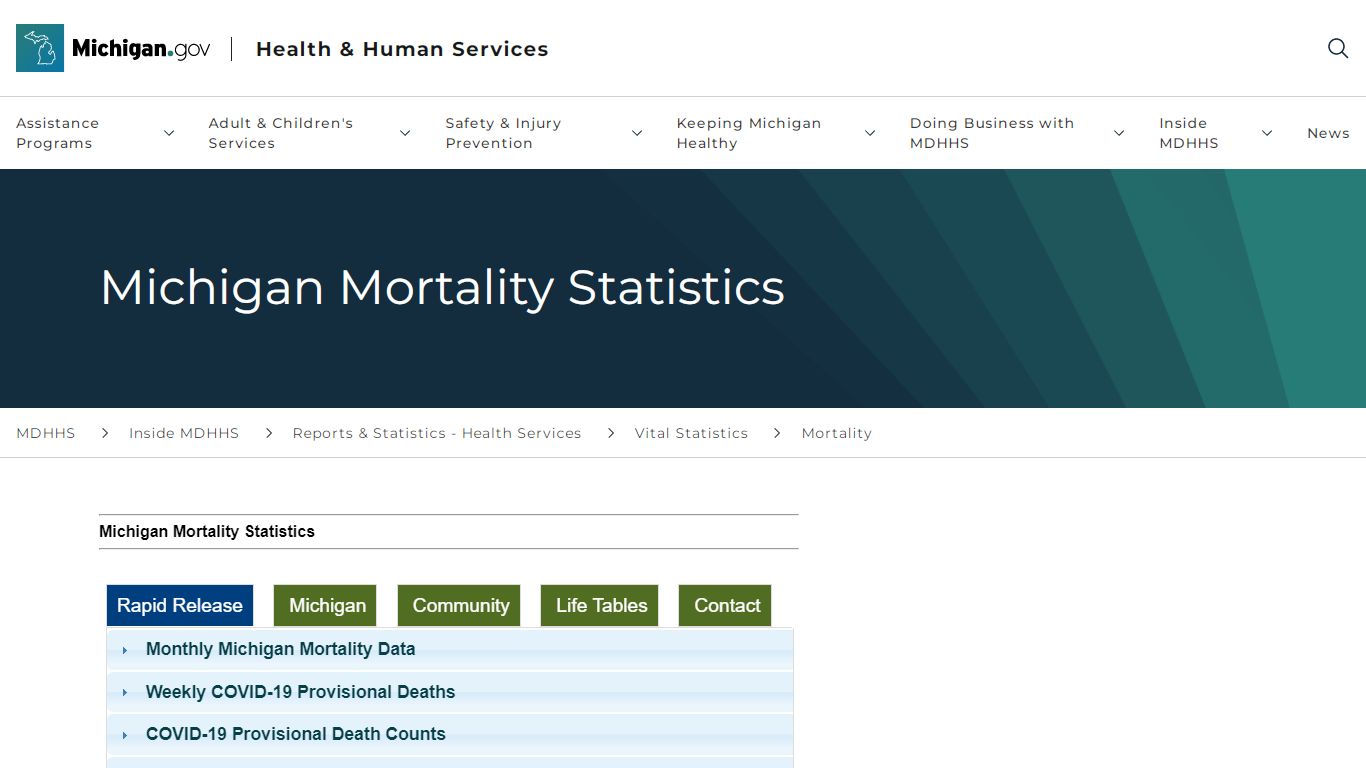Viewport: 1366px width, 768px height.
Task: Open Adult & Children's Services menu
Action: 281,133
